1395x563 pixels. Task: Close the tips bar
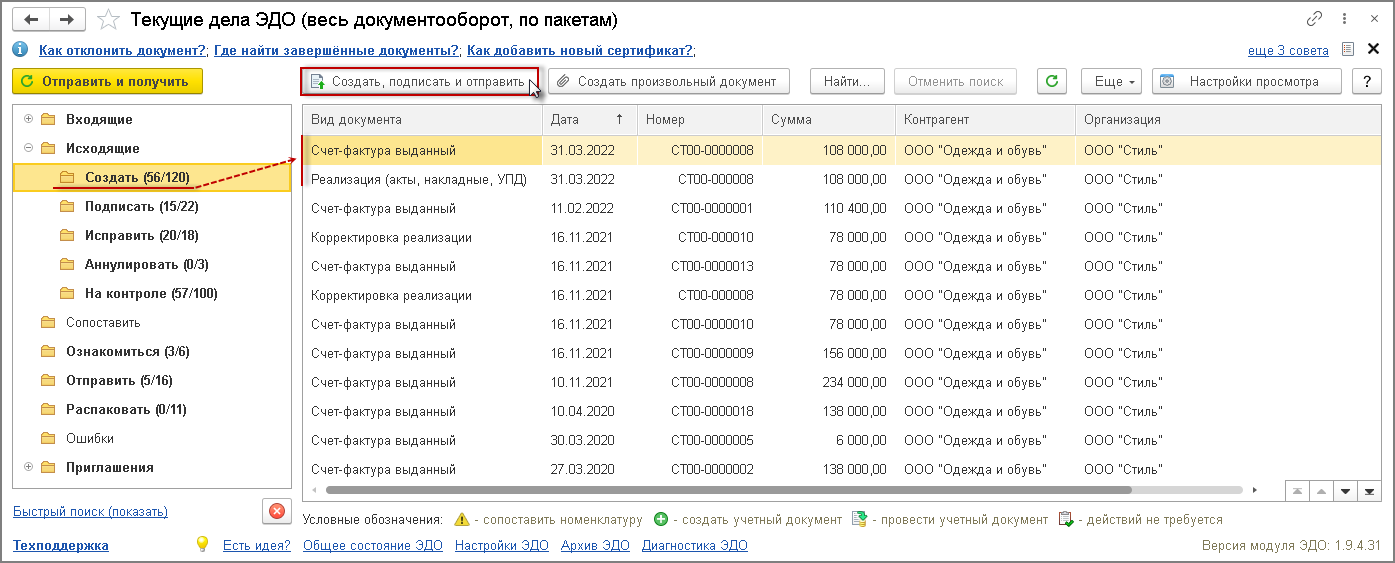coord(1374,49)
